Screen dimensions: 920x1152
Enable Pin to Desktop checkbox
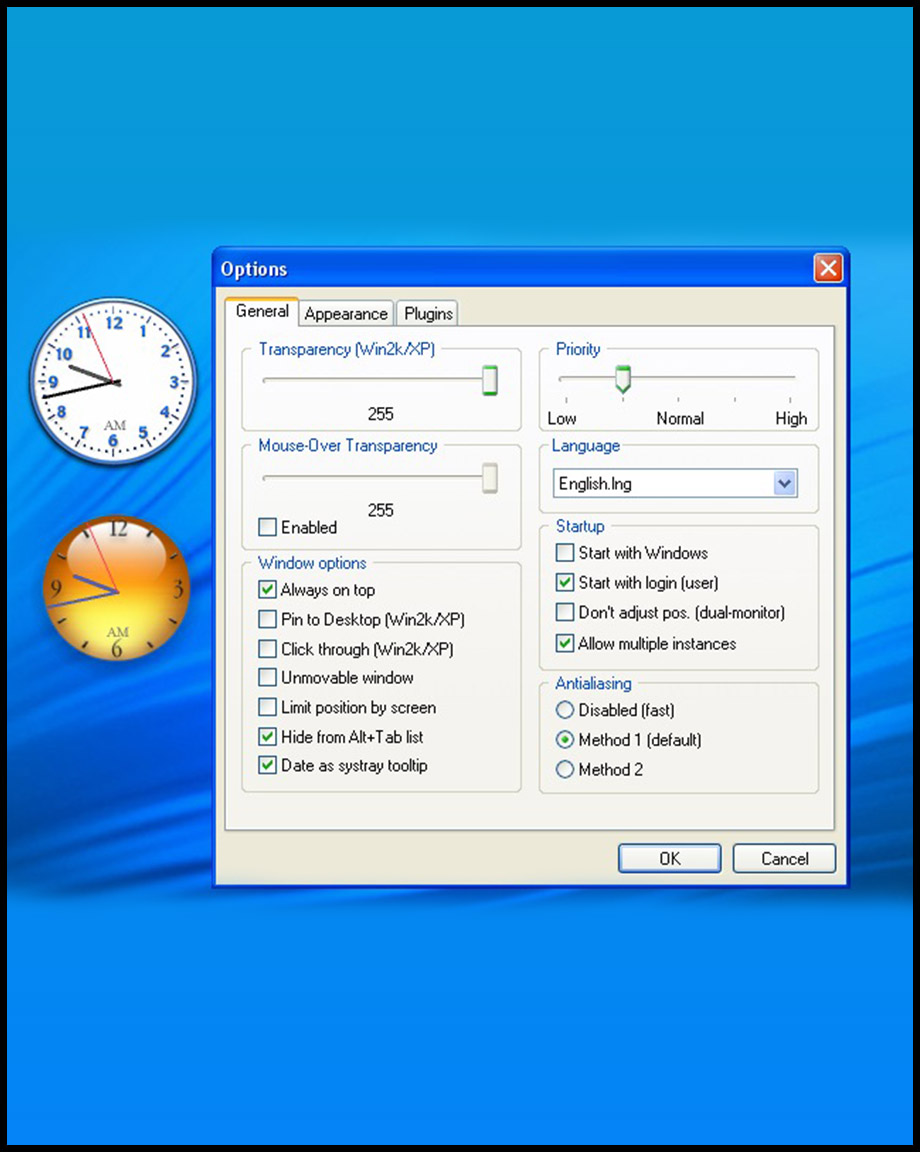[x=268, y=620]
